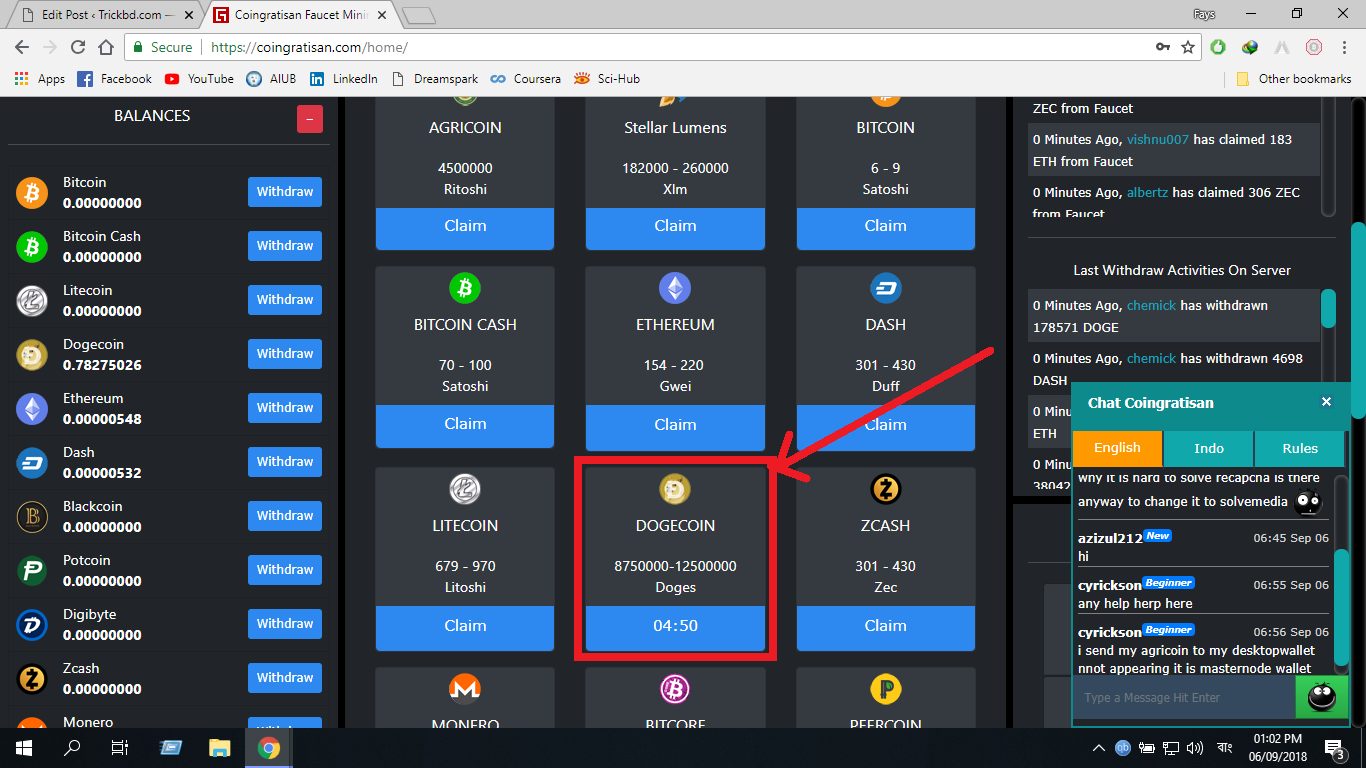Click the Dash coin icon in faucet grid
Viewport: 1366px width, 768px height.
point(885,289)
